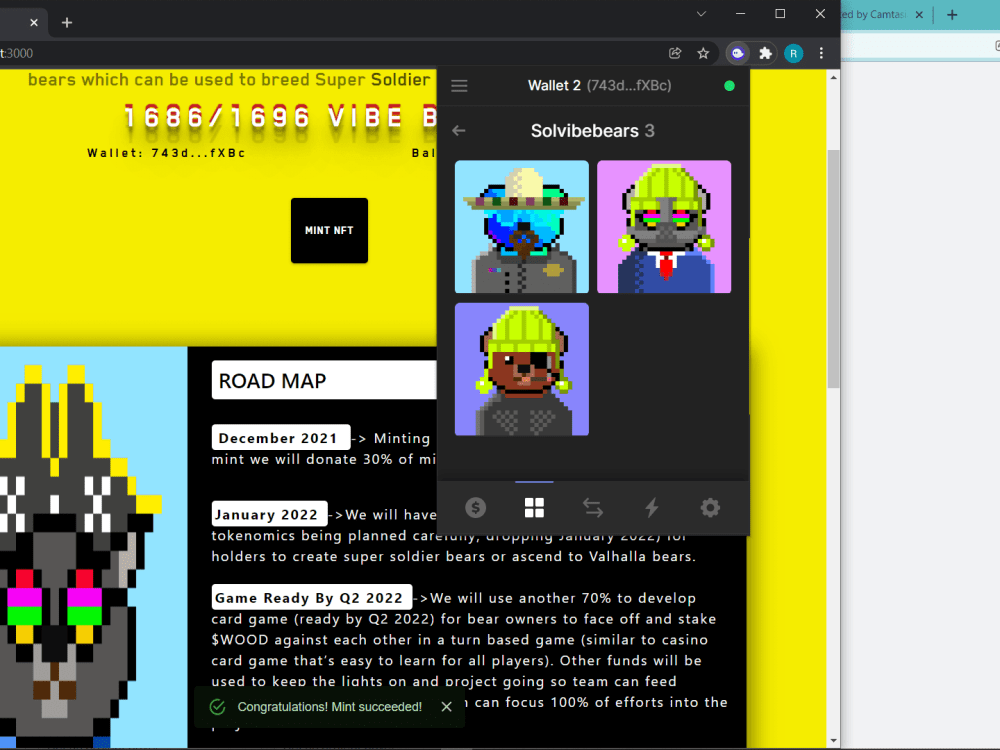Screen dimensions: 1000x750
Task: Open the wallet balance dollar tab
Action: coord(475,508)
